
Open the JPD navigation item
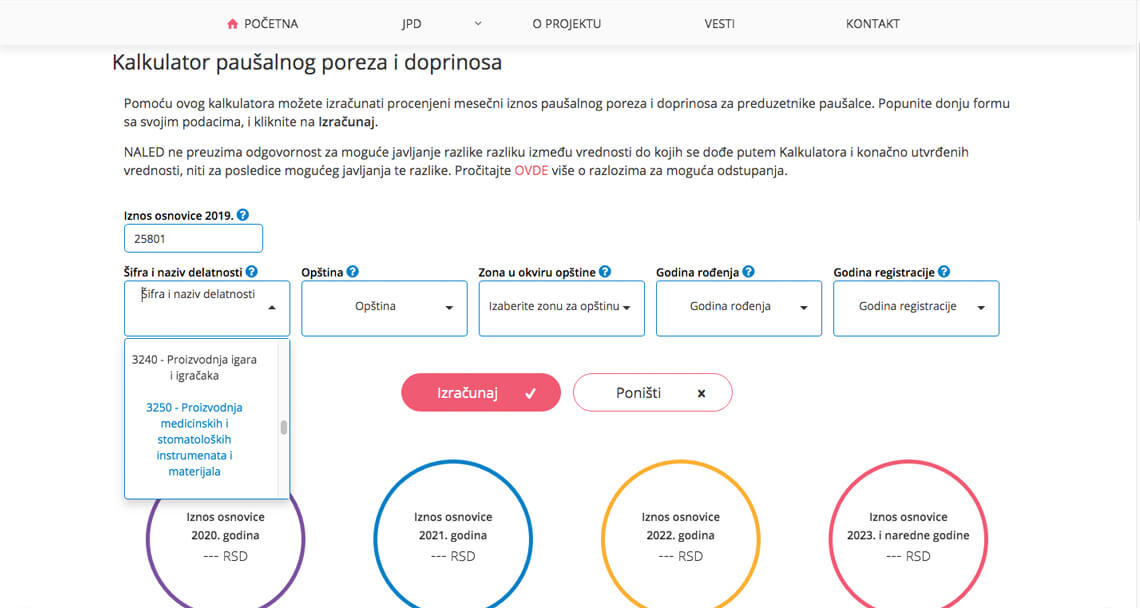(412, 24)
